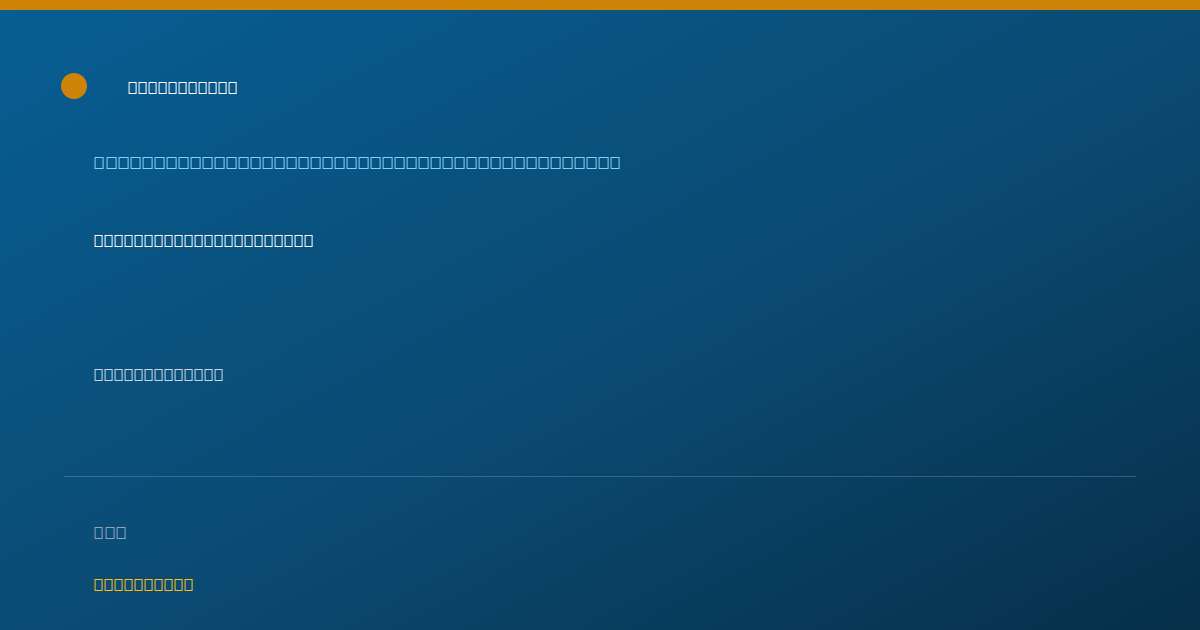Screen dimensions: 1200x630
Task: Select the short gray three-character label
Action: click(x=110, y=532)
